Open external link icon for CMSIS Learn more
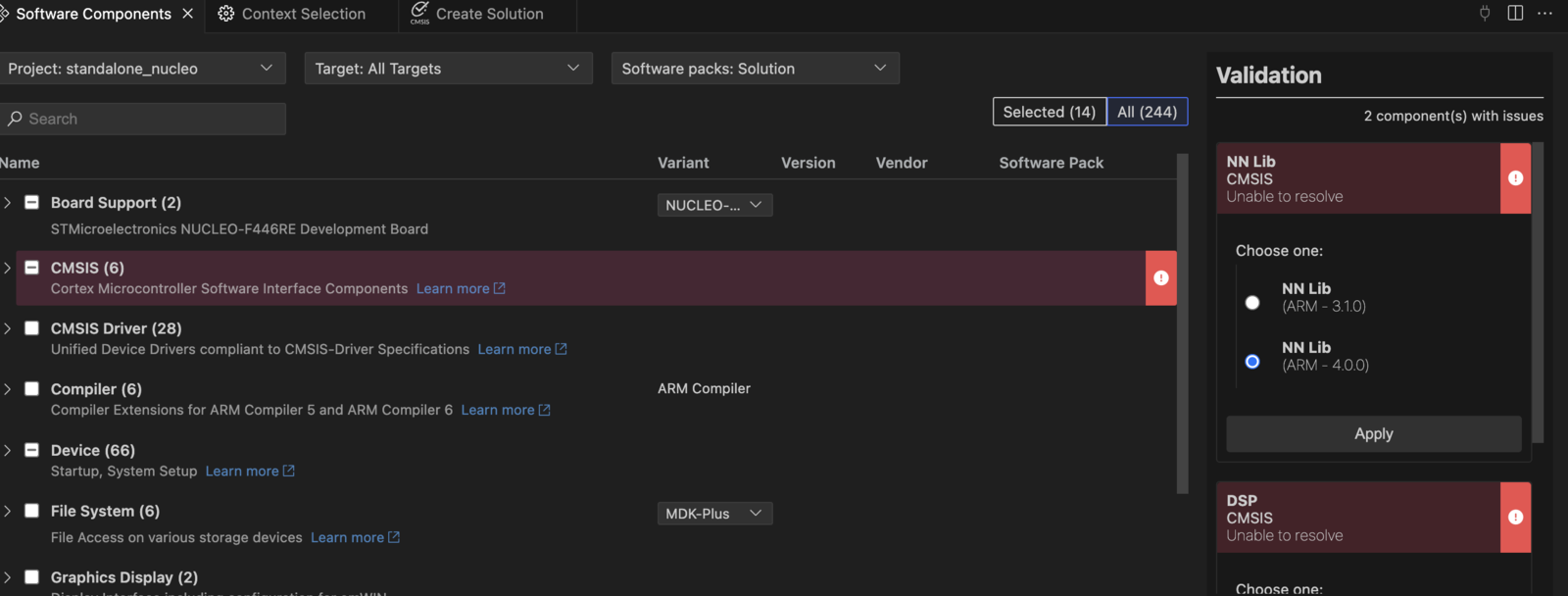 pyautogui.click(x=500, y=288)
